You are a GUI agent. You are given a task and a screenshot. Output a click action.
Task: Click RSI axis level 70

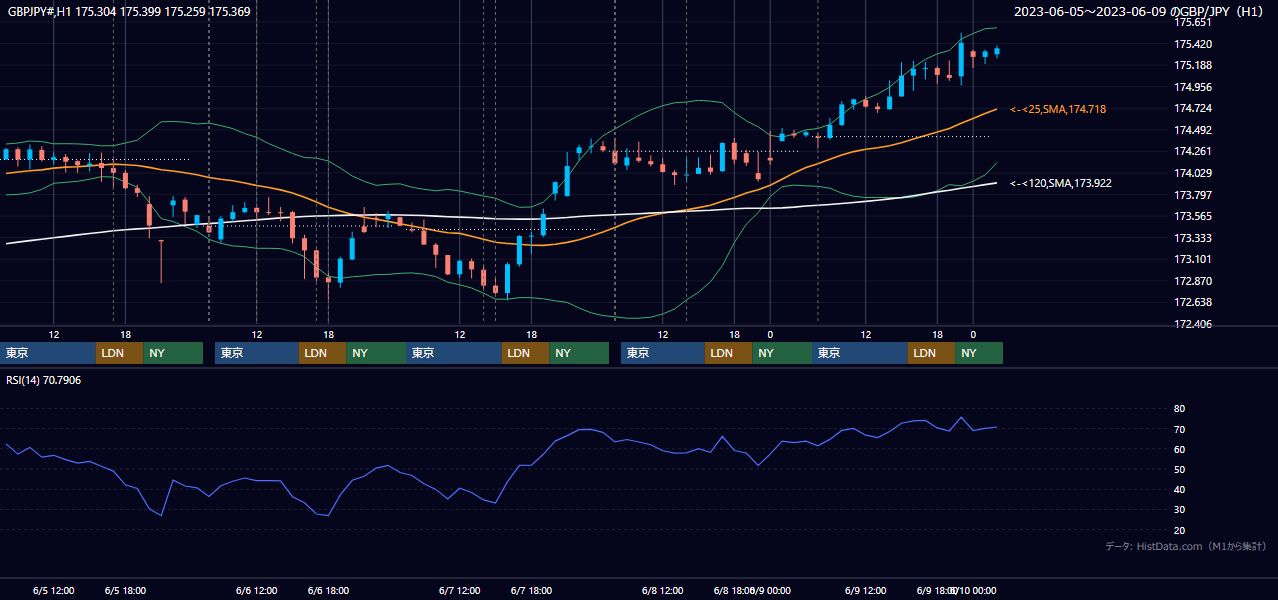(1180, 430)
